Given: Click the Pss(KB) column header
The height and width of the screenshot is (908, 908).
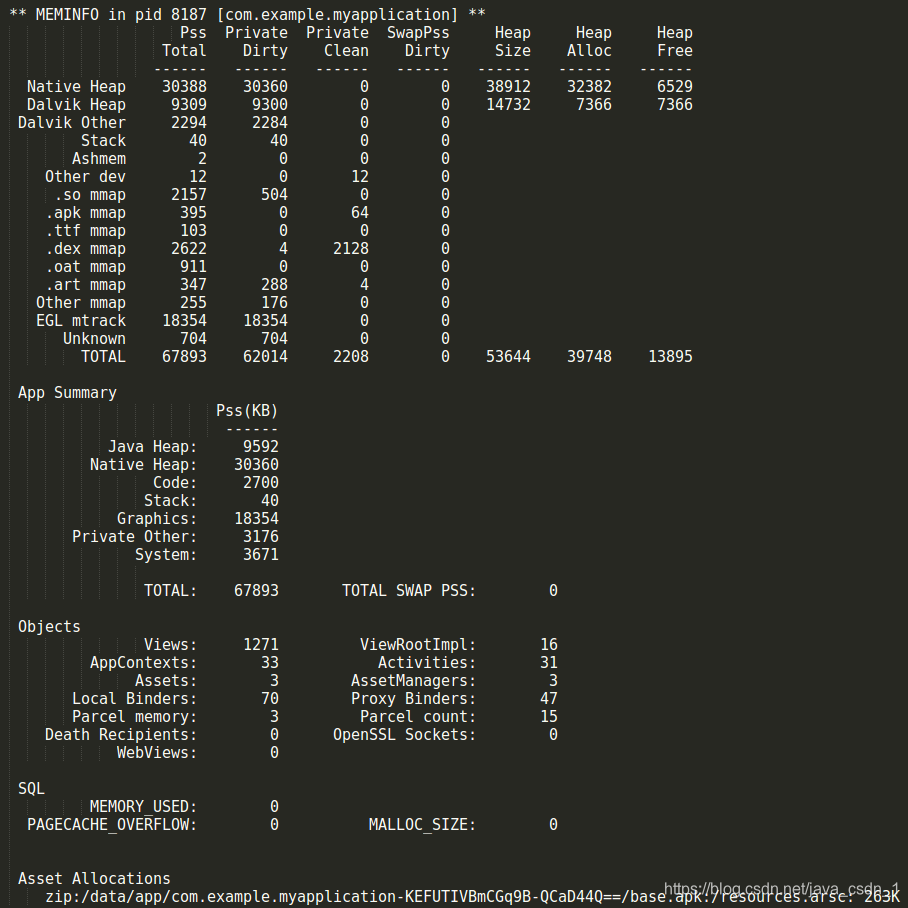Looking at the screenshot, I should tap(247, 411).
